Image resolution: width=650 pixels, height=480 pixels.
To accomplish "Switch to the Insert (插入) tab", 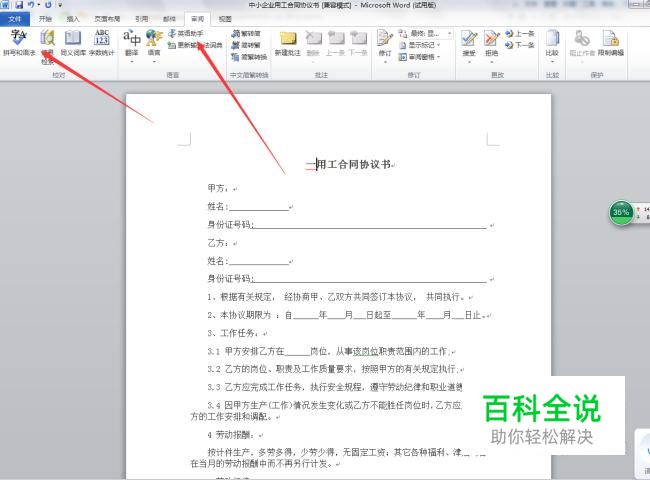I will point(73,19).
